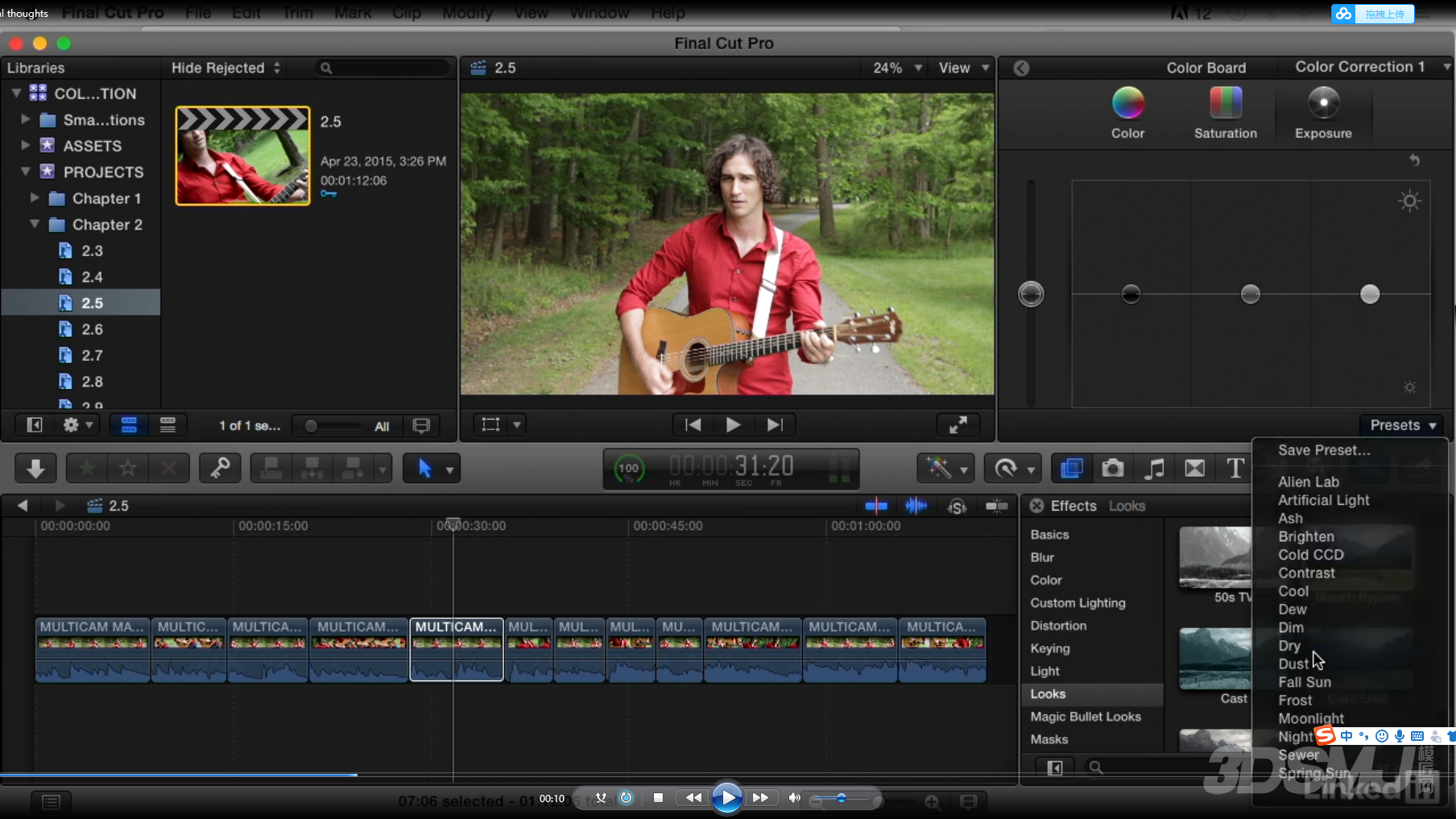Select the 2.5 project thumbnail
This screenshot has height=819, width=1456.
[x=242, y=156]
